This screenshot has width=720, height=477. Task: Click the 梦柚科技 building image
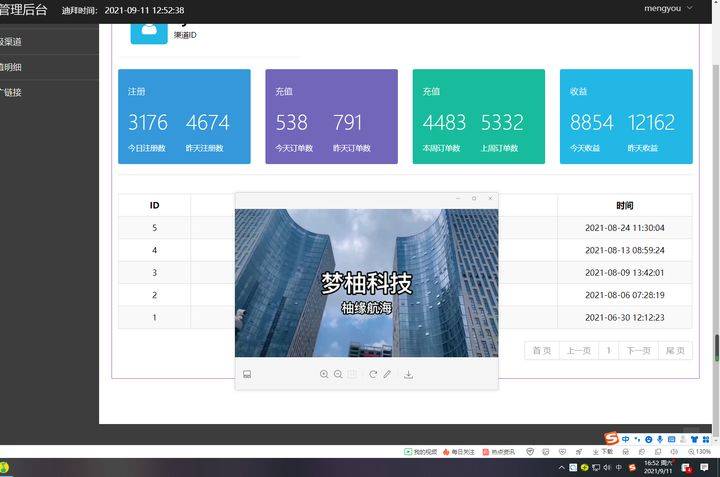click(366, 283)
